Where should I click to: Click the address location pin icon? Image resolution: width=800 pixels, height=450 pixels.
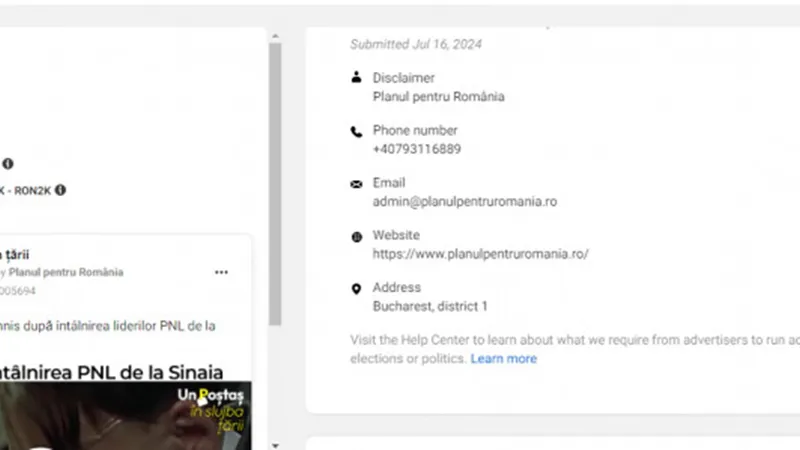pyautogui.click(x=356, y=289)
